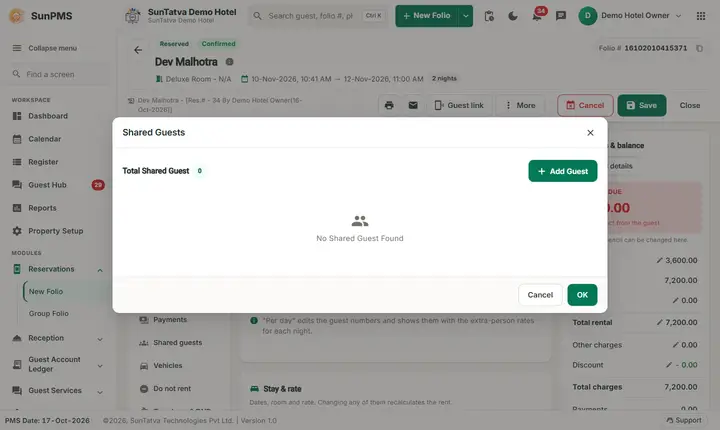The image size is (720, 430).
Task: Open the New Folio button
Action: click(427, 16)
